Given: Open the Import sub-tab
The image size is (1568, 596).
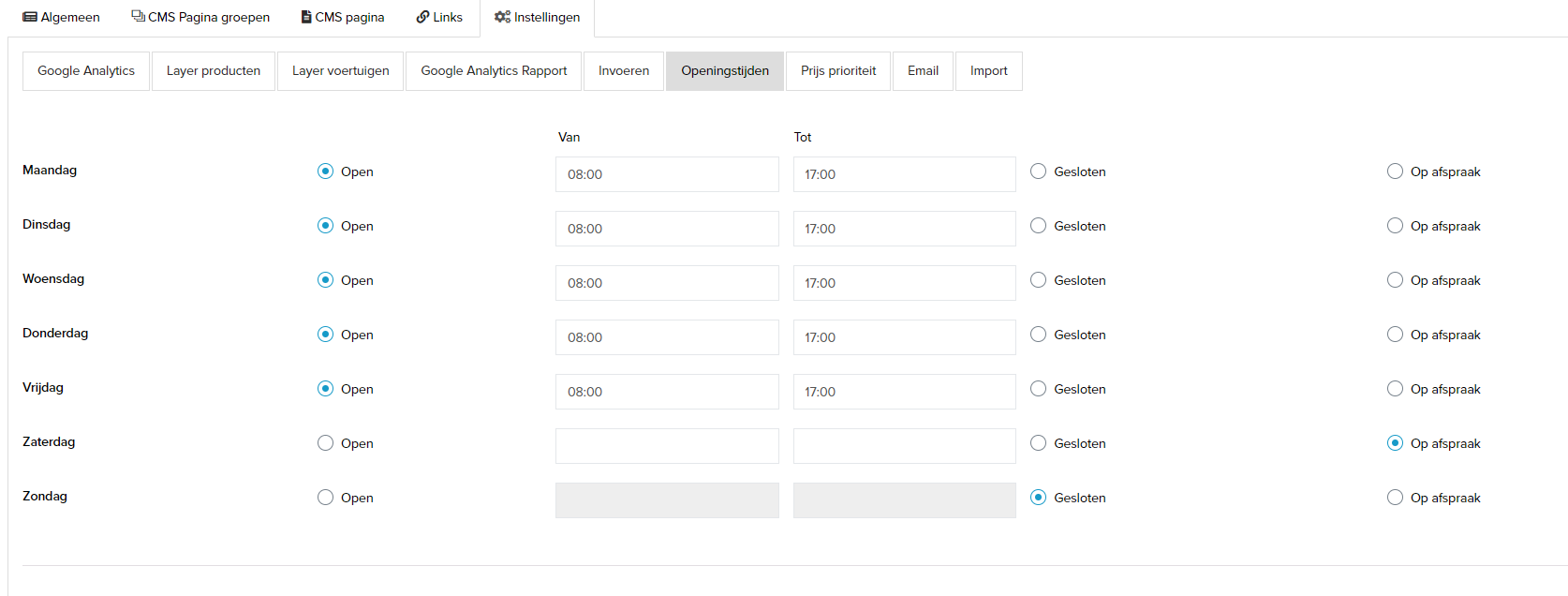Looking at the screenshot, I should 988,71.
